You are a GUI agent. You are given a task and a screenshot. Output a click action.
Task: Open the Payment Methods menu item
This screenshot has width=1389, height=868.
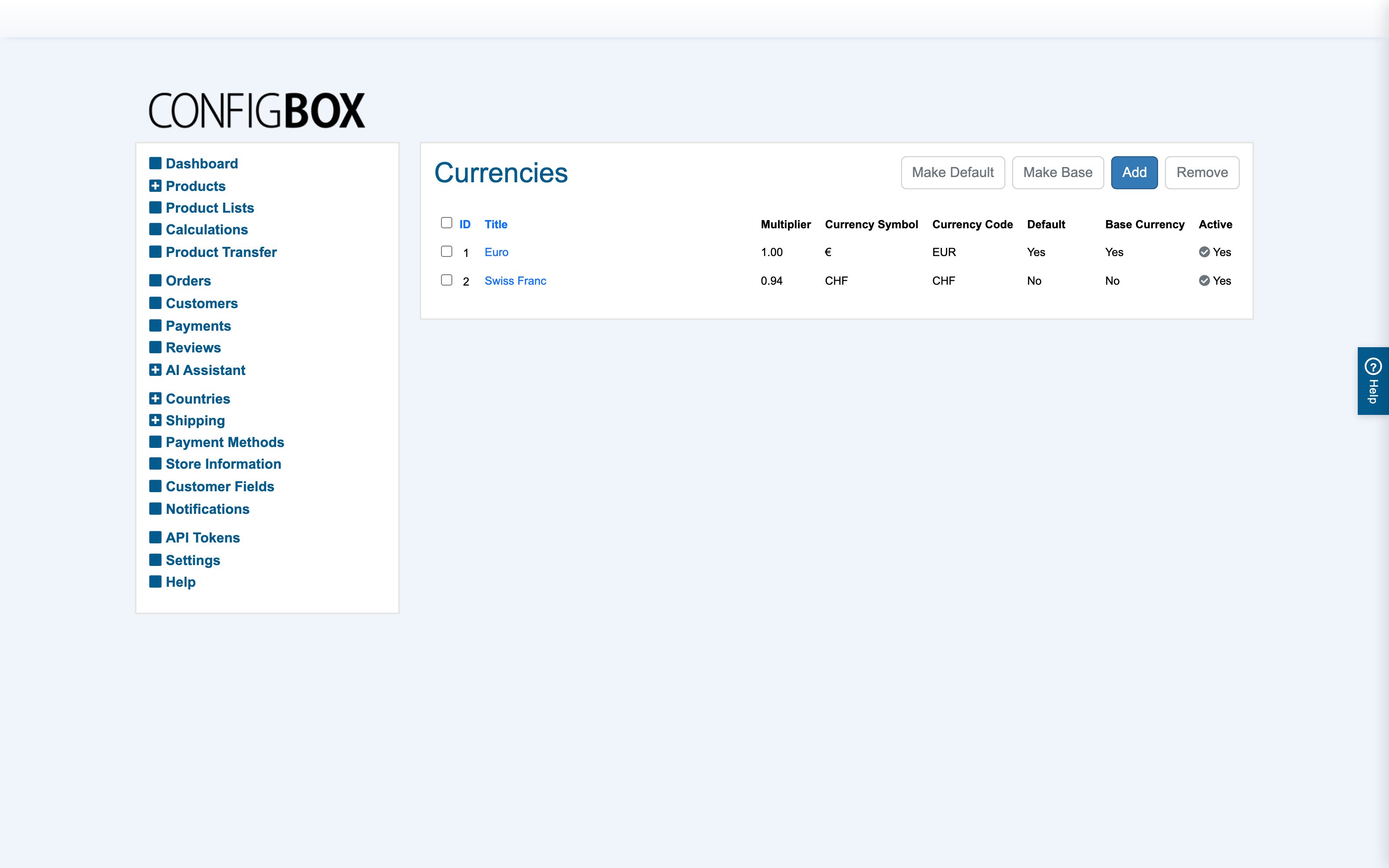[225, 442]
